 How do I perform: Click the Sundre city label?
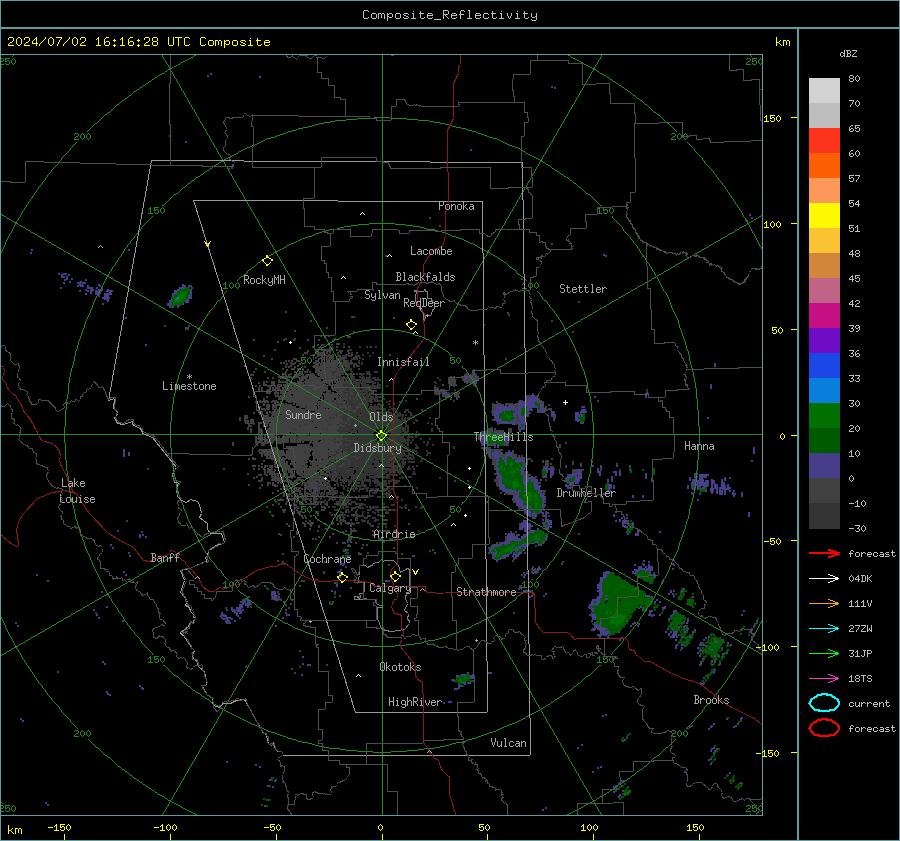pyautogui.click(x=303, y=415)
